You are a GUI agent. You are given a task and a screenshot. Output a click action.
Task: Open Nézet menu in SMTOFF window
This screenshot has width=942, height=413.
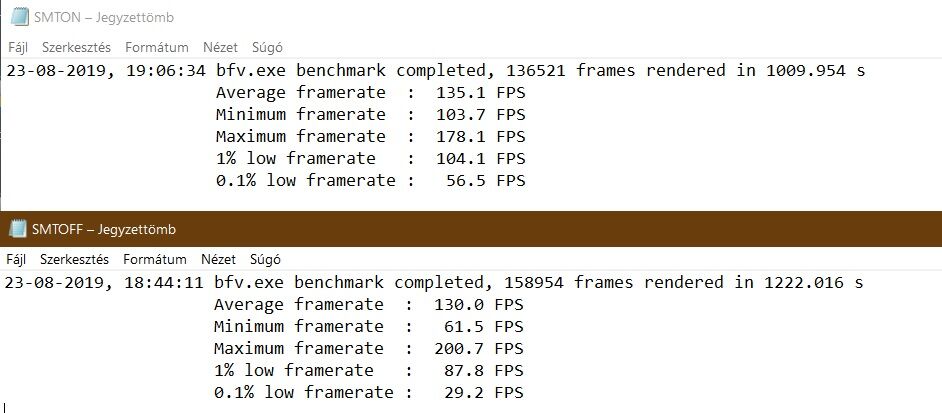219,260
